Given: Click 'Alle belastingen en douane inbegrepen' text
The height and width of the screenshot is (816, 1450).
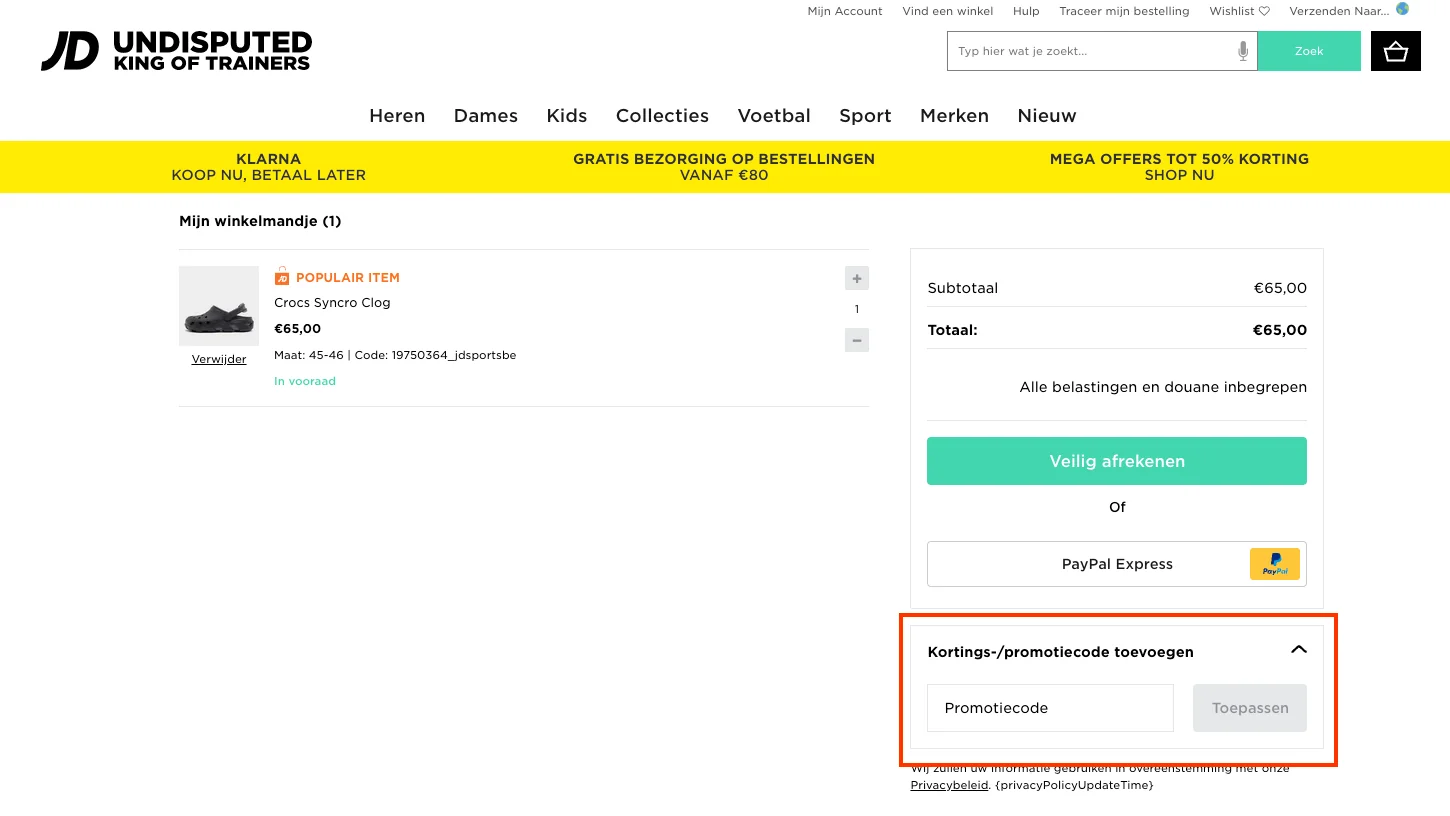Looking at the screenshot, I should pos(1163,387).
